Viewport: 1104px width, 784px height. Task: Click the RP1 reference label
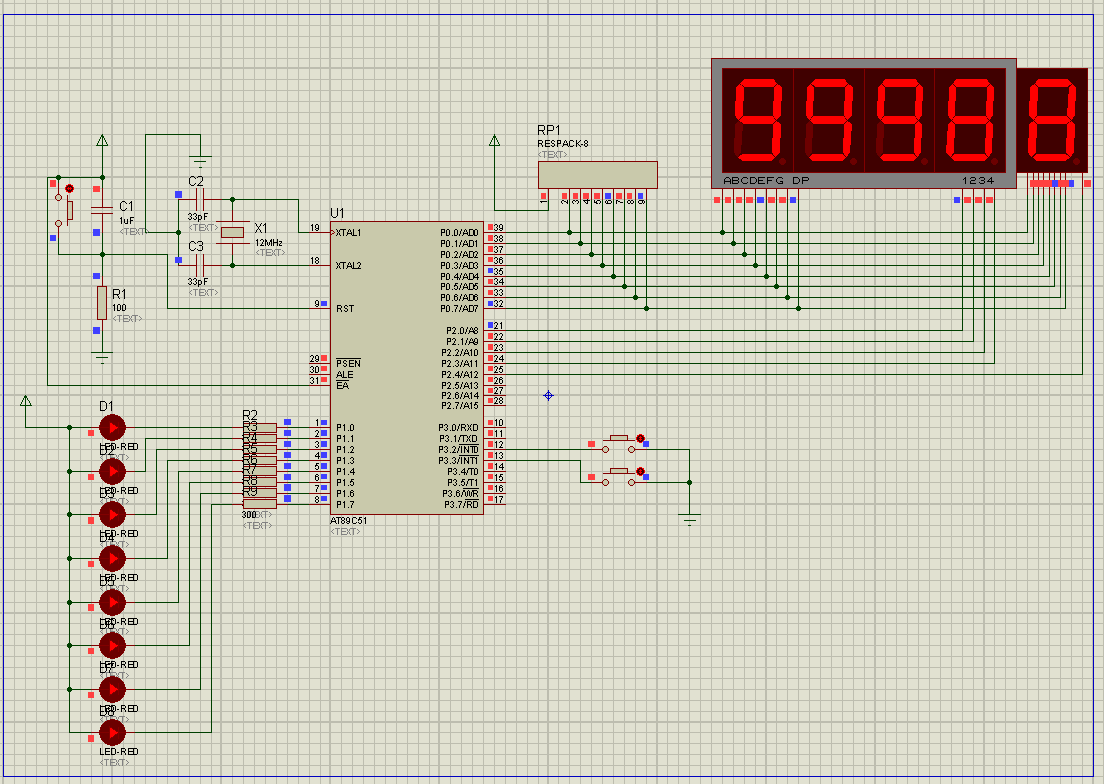click(x=548, y=130)
